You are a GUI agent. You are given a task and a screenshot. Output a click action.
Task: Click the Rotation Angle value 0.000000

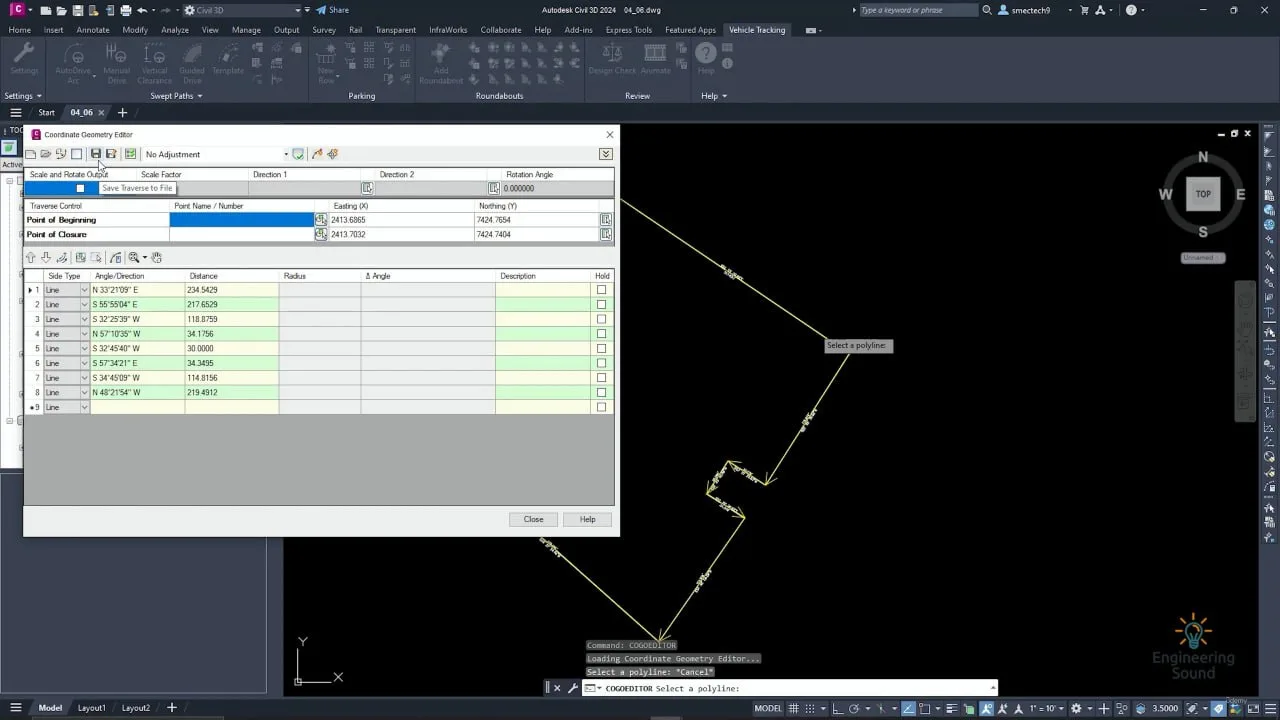point(557,188)
